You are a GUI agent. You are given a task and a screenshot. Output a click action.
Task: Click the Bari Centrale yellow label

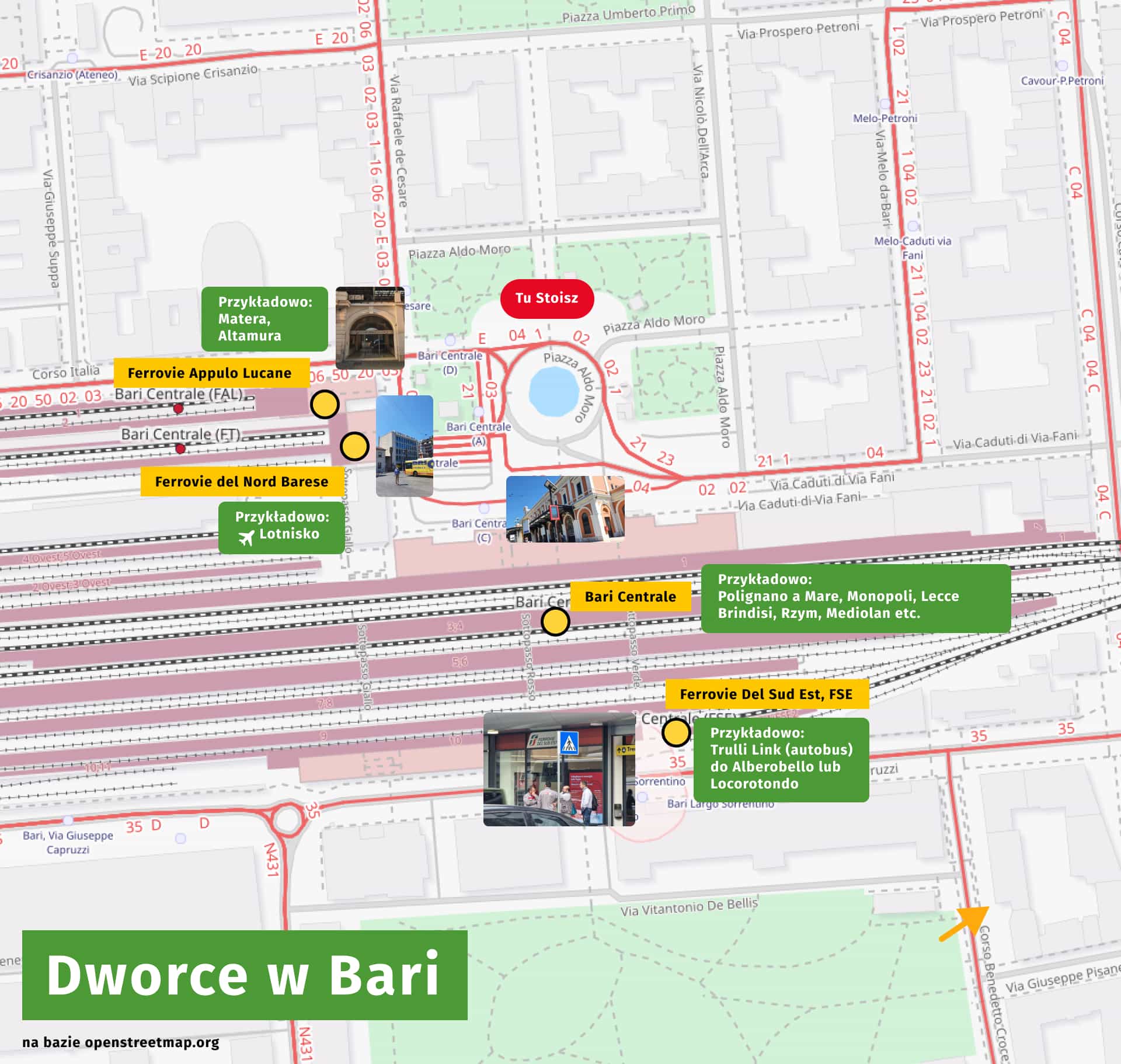pos(631,597)
